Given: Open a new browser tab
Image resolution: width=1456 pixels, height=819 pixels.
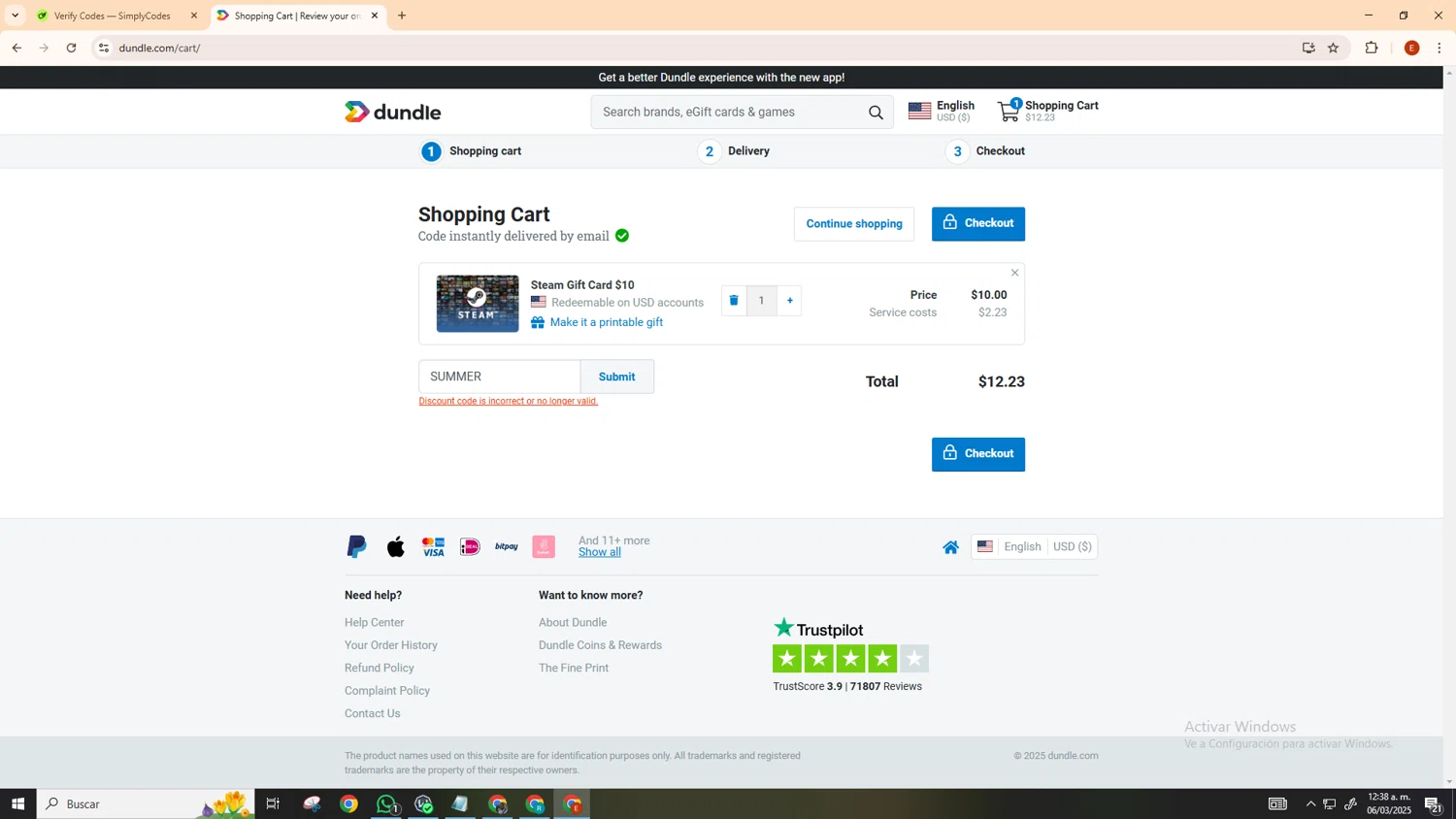Looking at the screenshot, I should (402, 16).
